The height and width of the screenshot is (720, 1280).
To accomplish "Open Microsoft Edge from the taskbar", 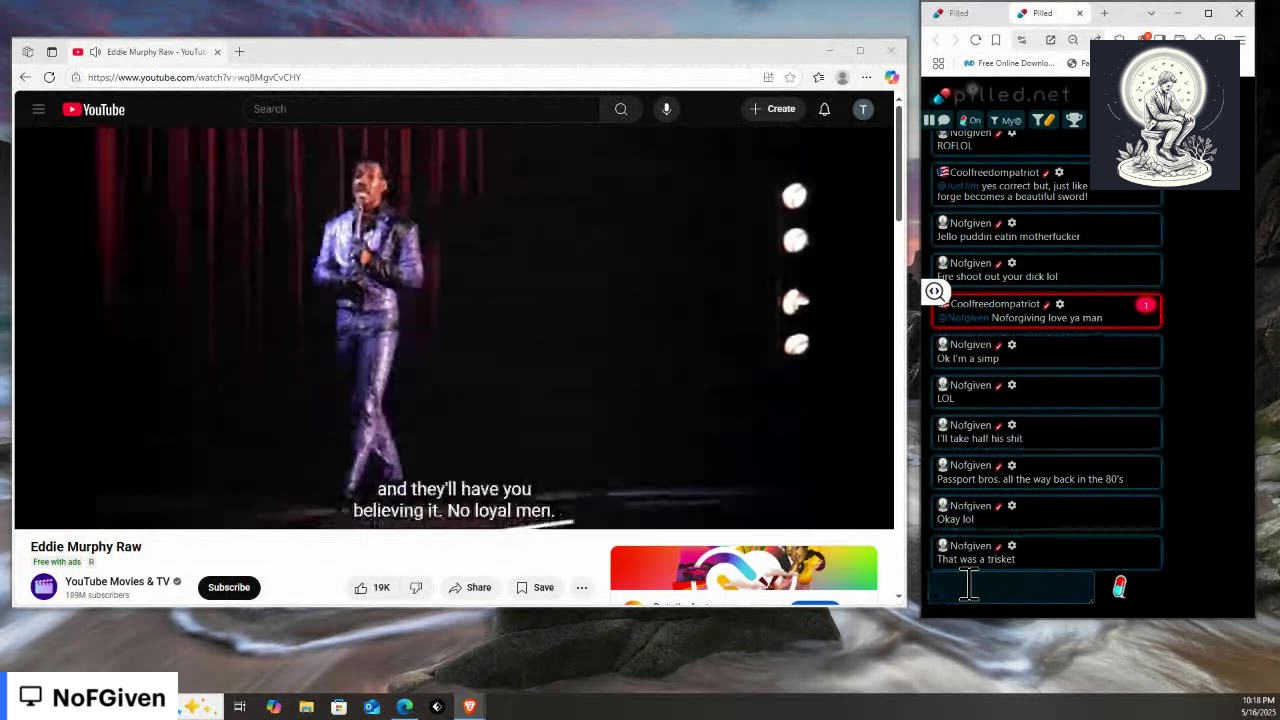I will coord(404,707).
